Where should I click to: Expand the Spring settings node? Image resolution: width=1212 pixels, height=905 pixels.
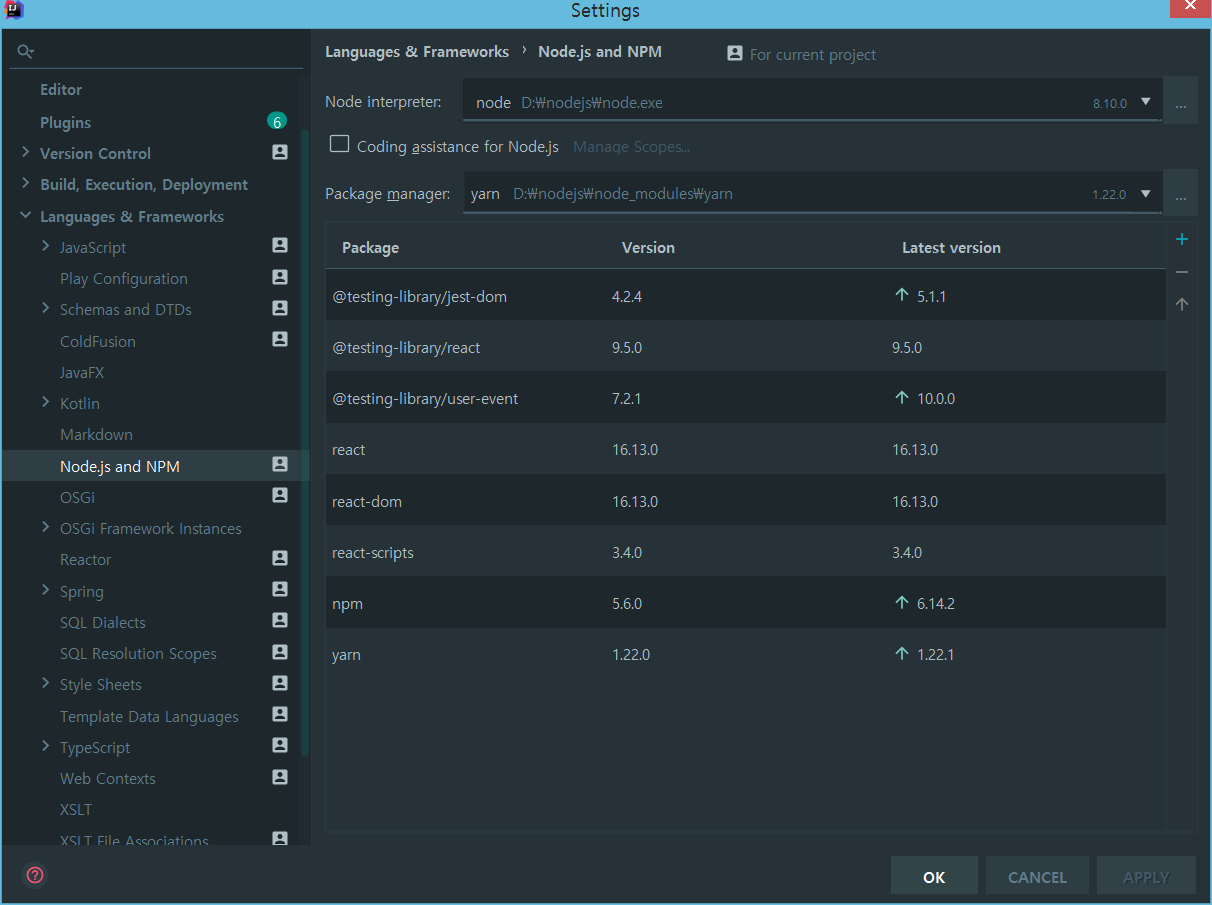click(45, 591)
